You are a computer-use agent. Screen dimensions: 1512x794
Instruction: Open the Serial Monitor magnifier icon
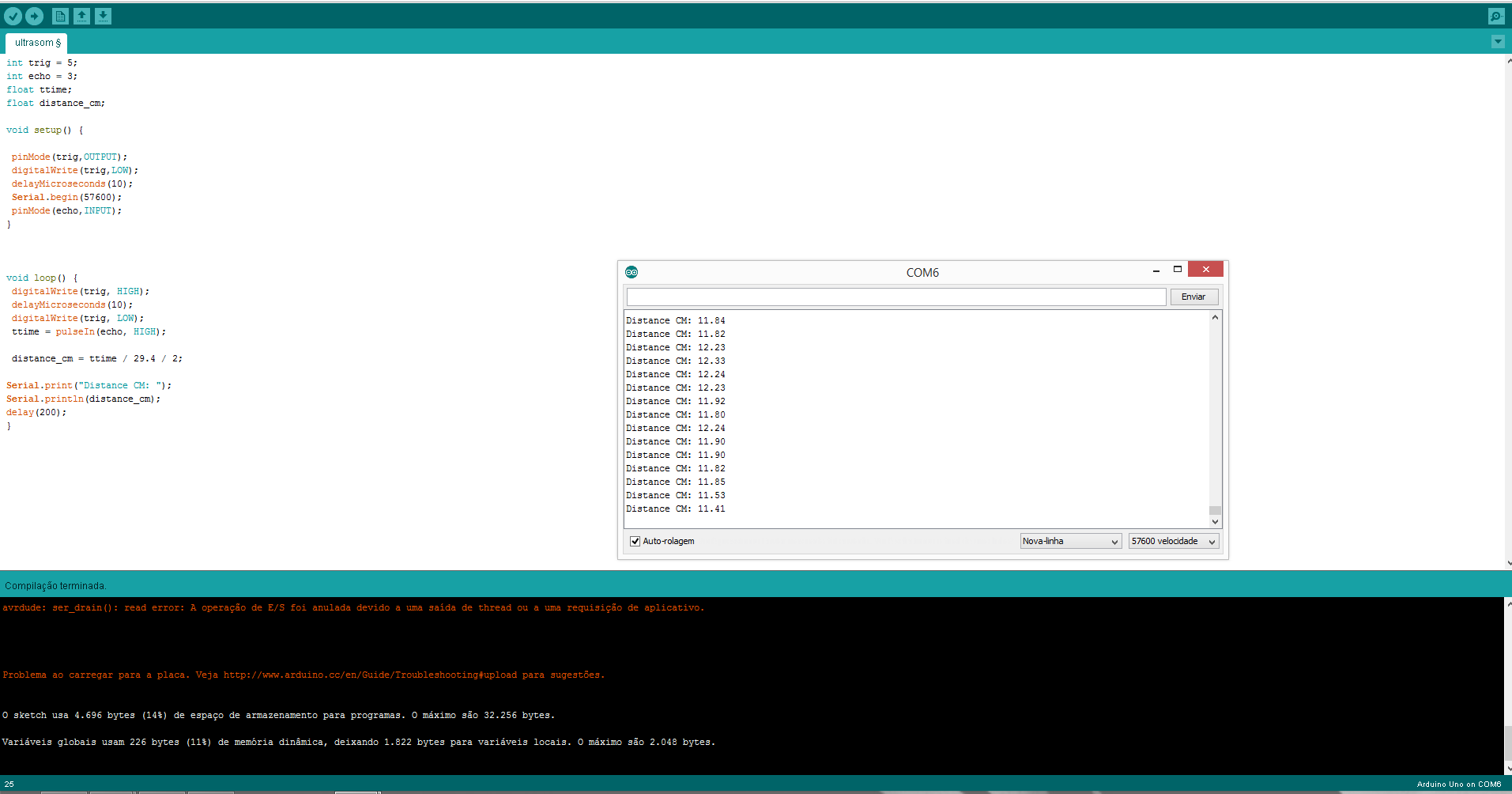(1495, 16)
